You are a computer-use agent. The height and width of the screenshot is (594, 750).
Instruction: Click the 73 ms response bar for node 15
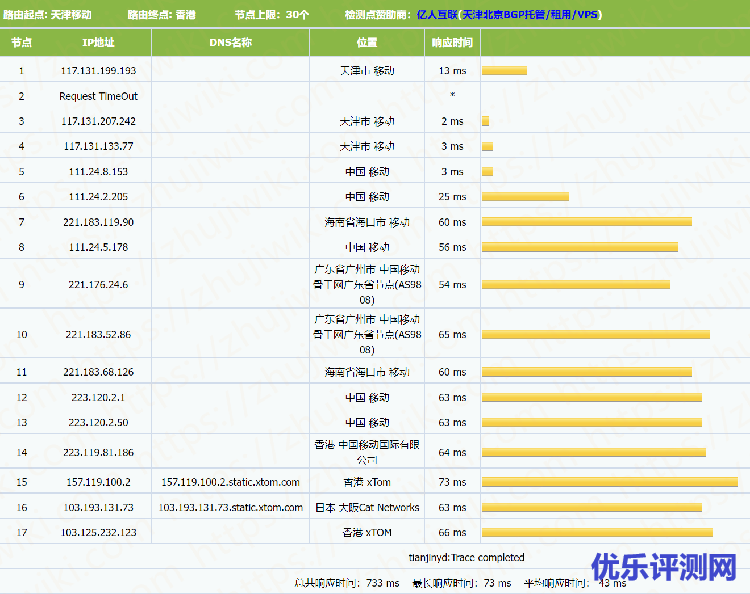coord(609,482)
